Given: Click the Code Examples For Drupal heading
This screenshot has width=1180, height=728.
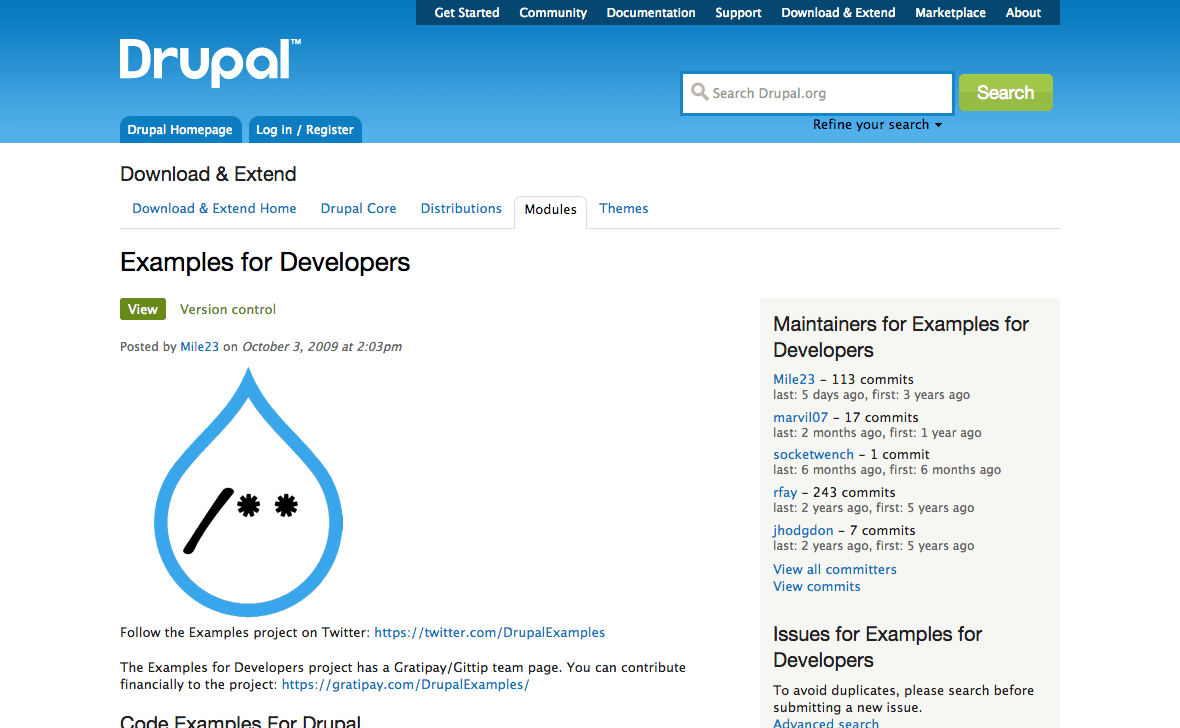Looking at the screenshot, I should [x=241, y=721].
